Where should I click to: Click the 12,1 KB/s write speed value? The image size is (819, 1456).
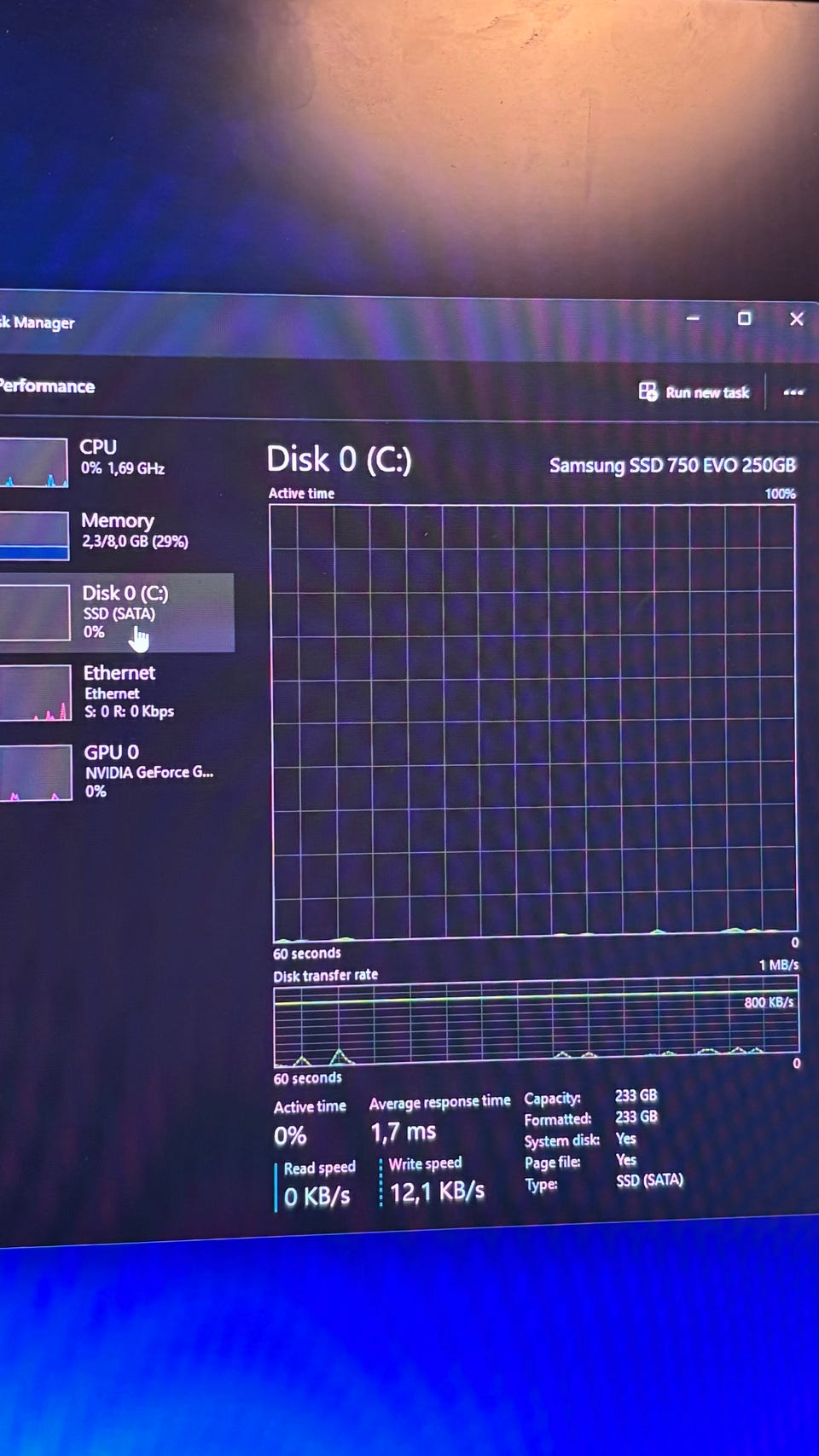[437, 1192]
